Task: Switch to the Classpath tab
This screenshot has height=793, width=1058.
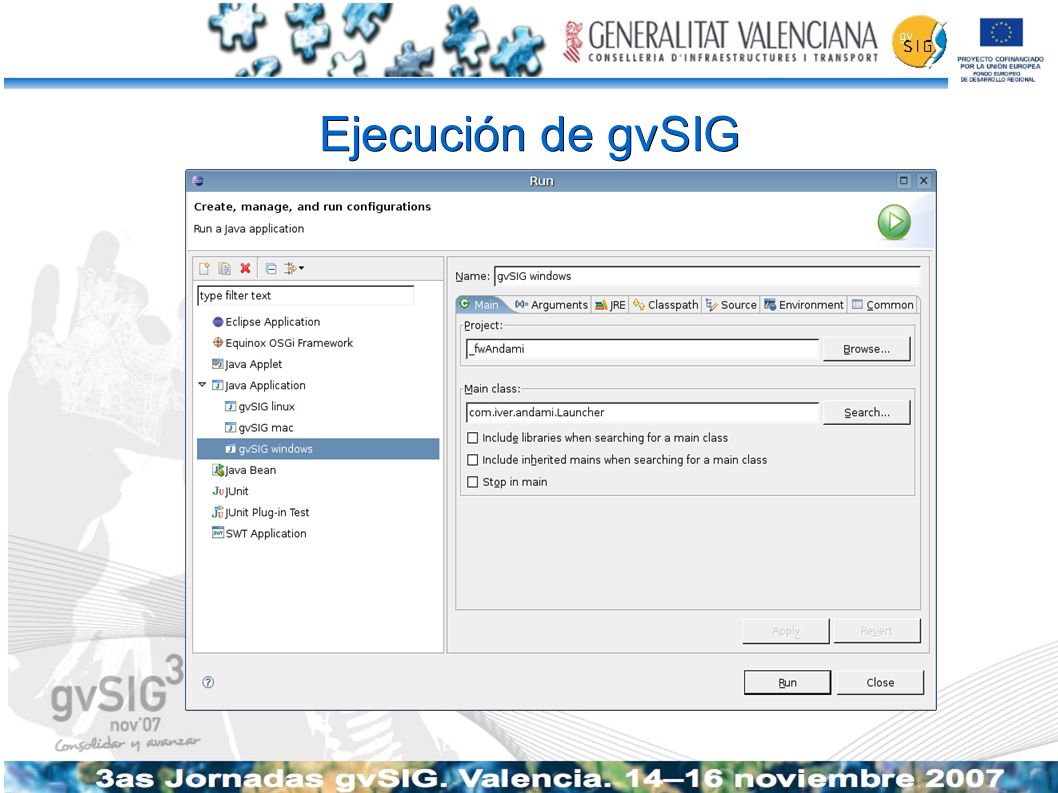Action: (665, 304)
